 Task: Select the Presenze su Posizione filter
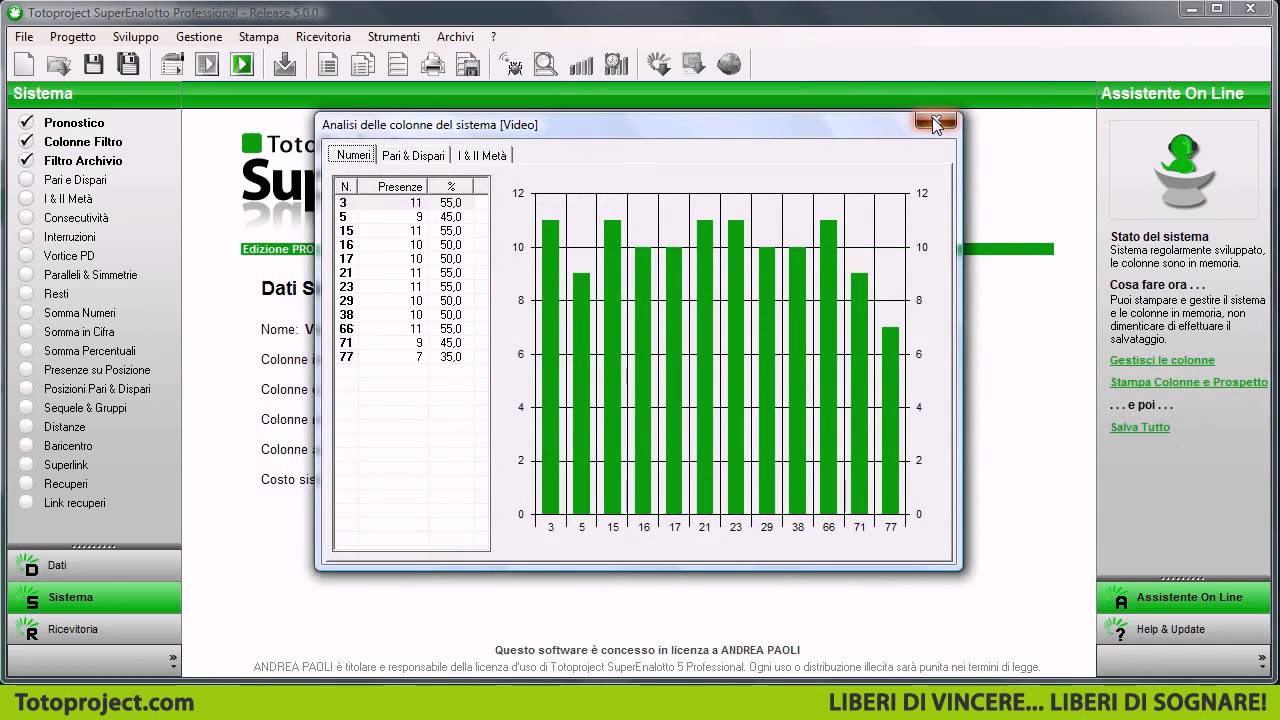tap(97, 370)
